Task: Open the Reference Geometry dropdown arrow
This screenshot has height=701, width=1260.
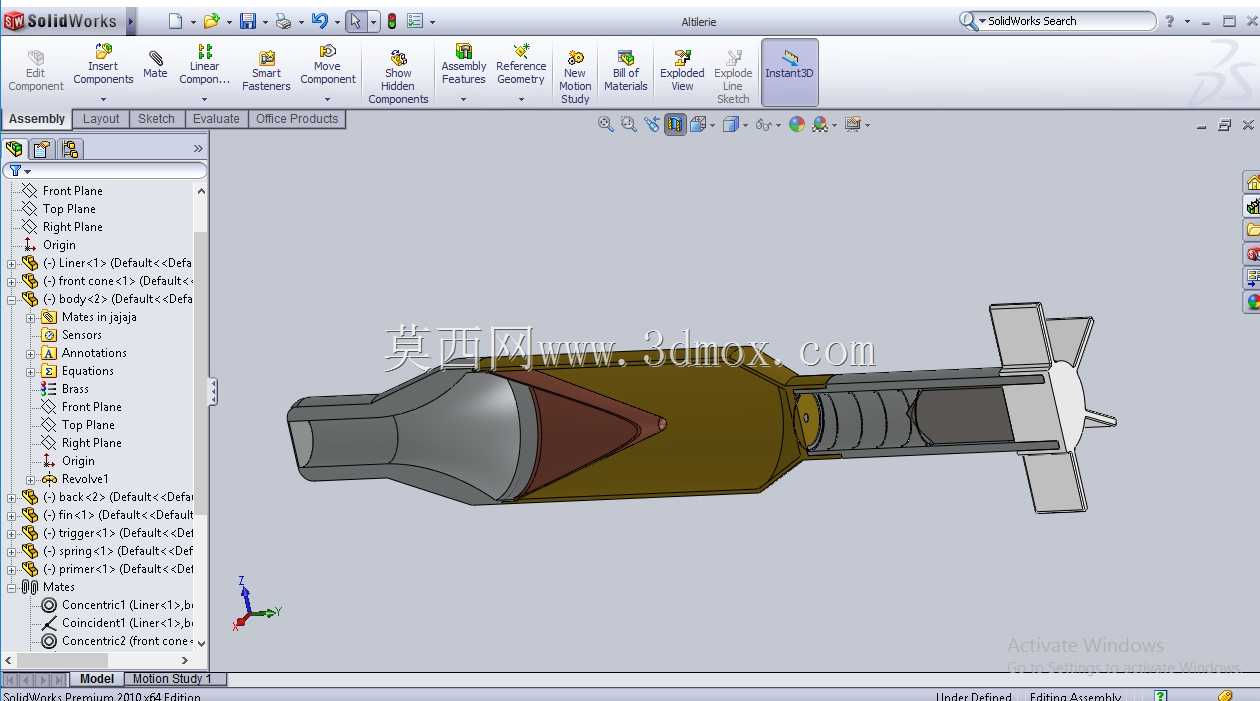Action: click(521, 99)
